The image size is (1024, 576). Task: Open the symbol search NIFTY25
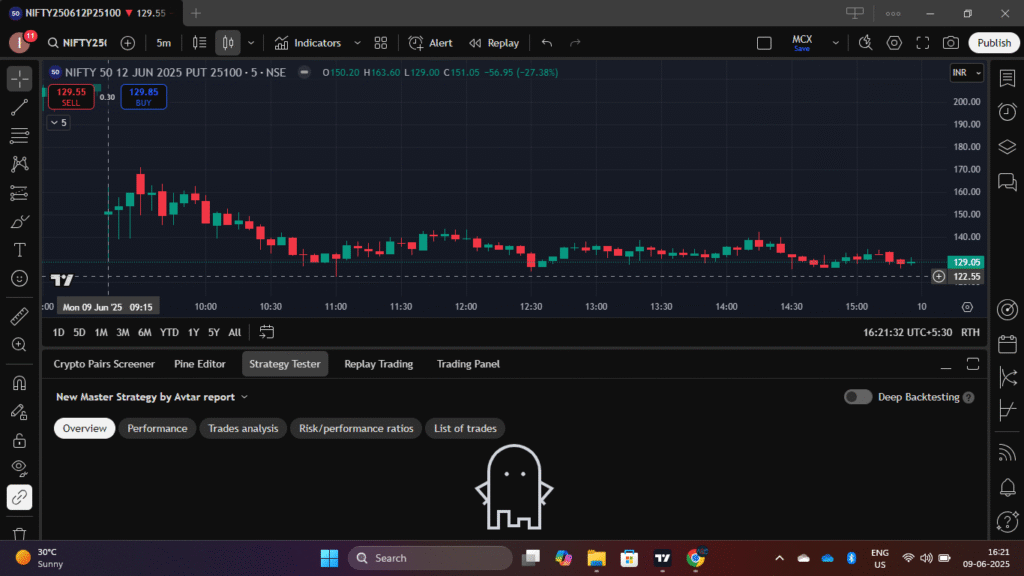[x=77, y=43]
